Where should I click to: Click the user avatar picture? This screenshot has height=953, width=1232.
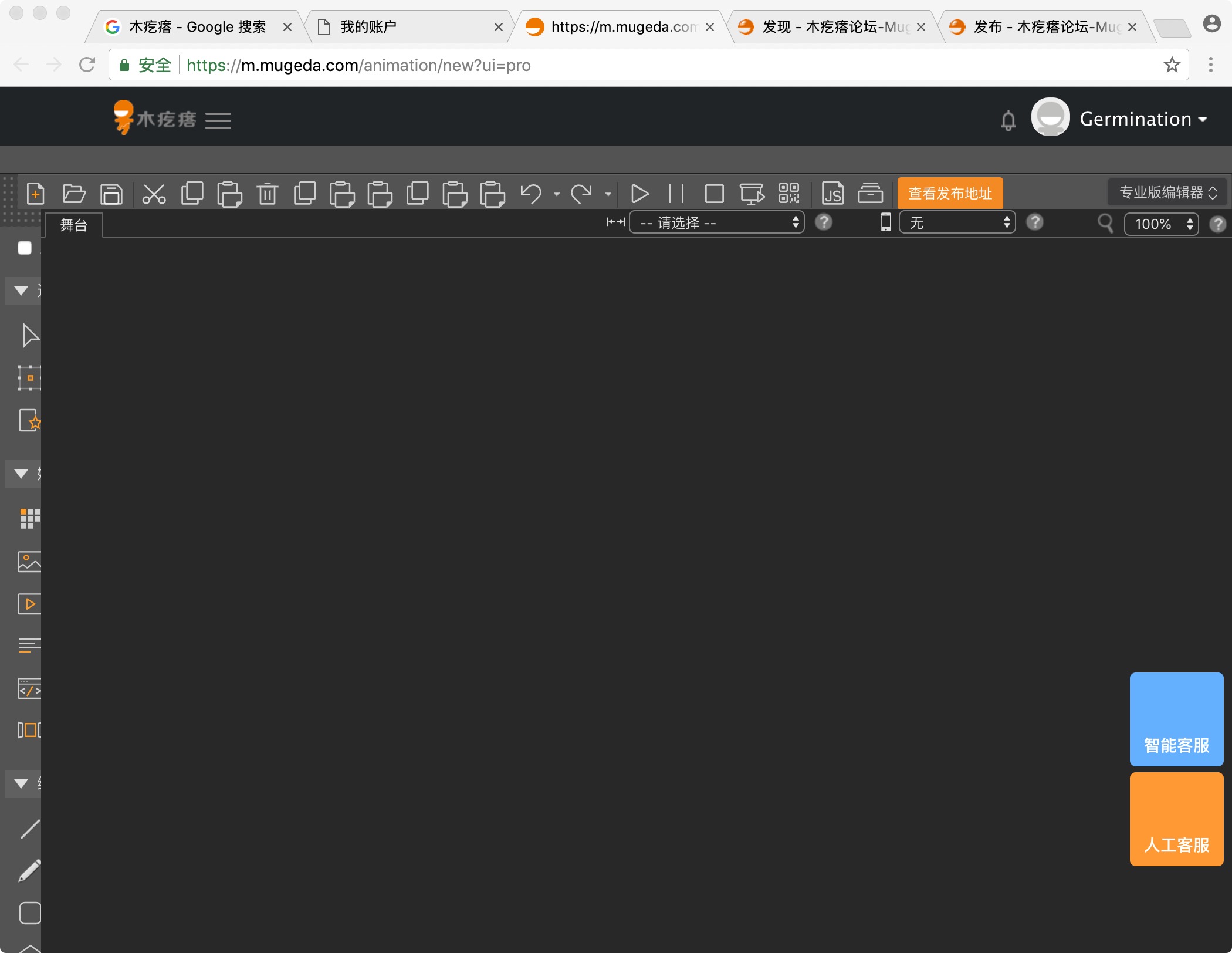[1051, 117]
